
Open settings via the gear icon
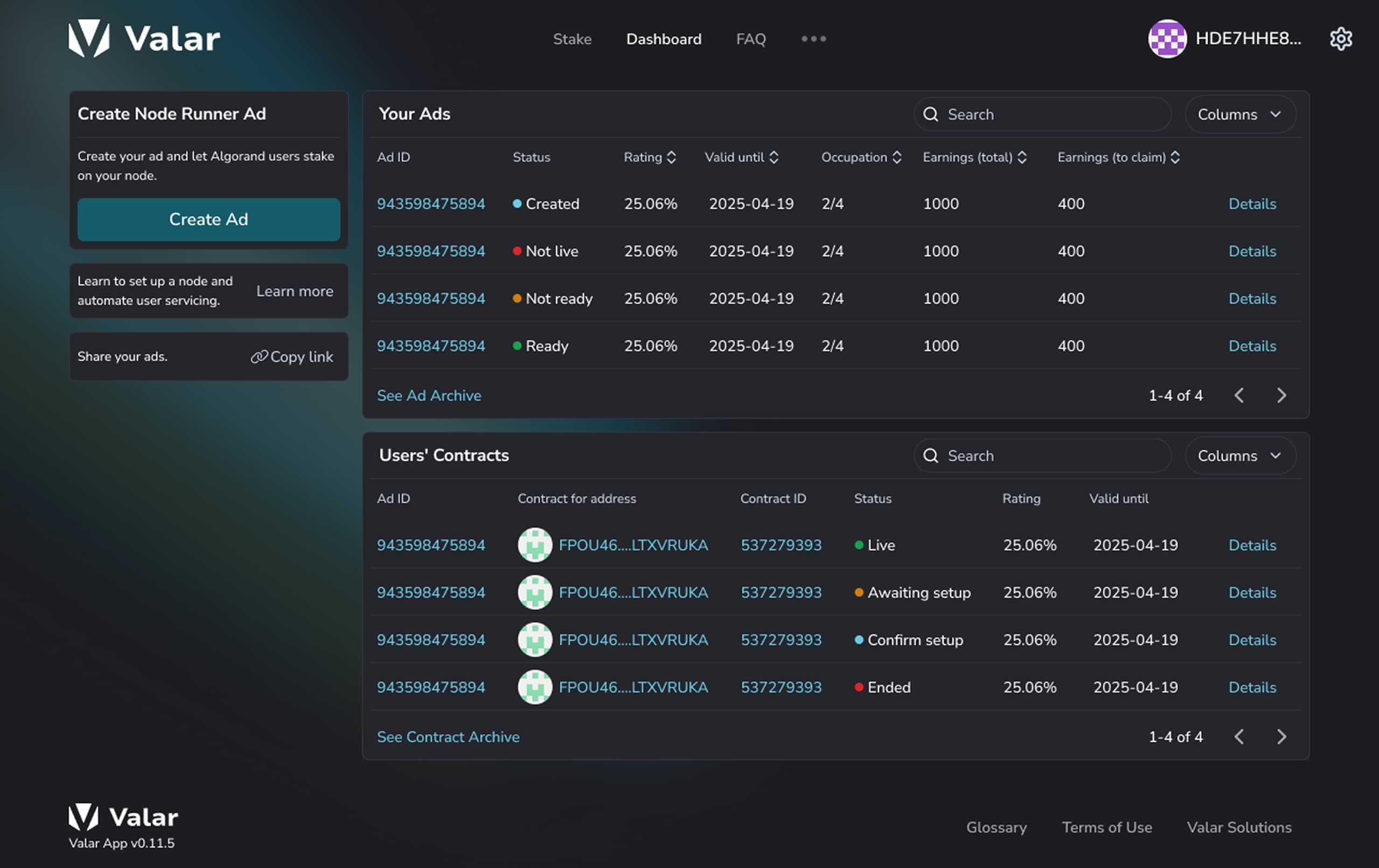point(1340,39)
